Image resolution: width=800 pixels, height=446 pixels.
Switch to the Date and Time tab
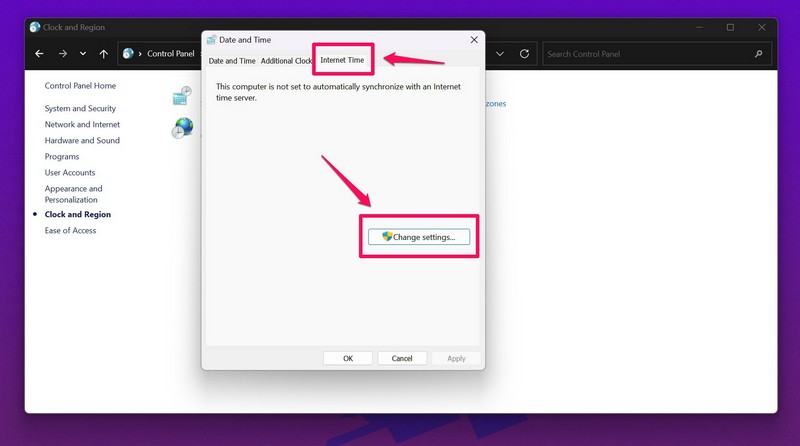[232, 61]
